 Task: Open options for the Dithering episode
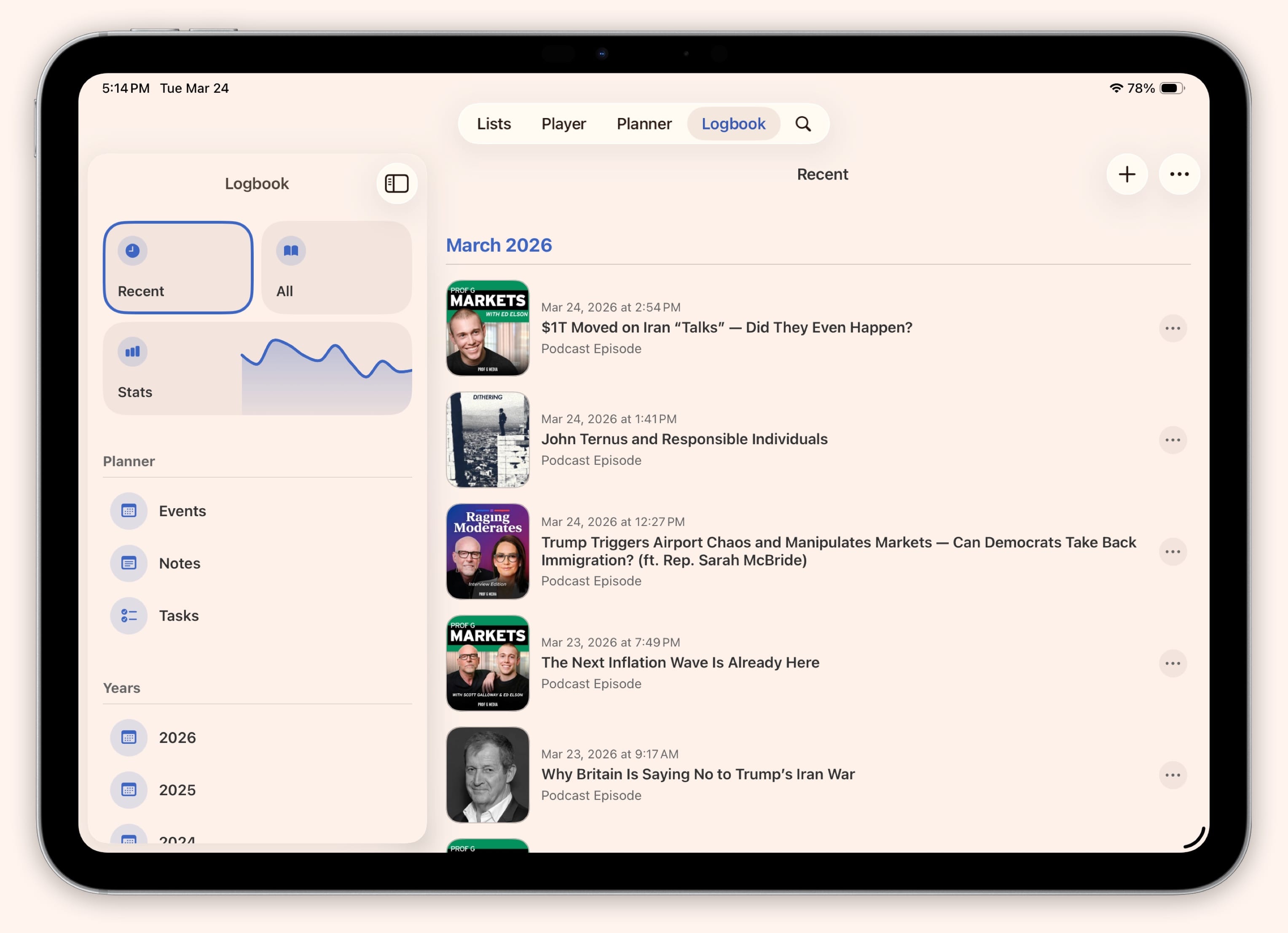point(1173,440)
